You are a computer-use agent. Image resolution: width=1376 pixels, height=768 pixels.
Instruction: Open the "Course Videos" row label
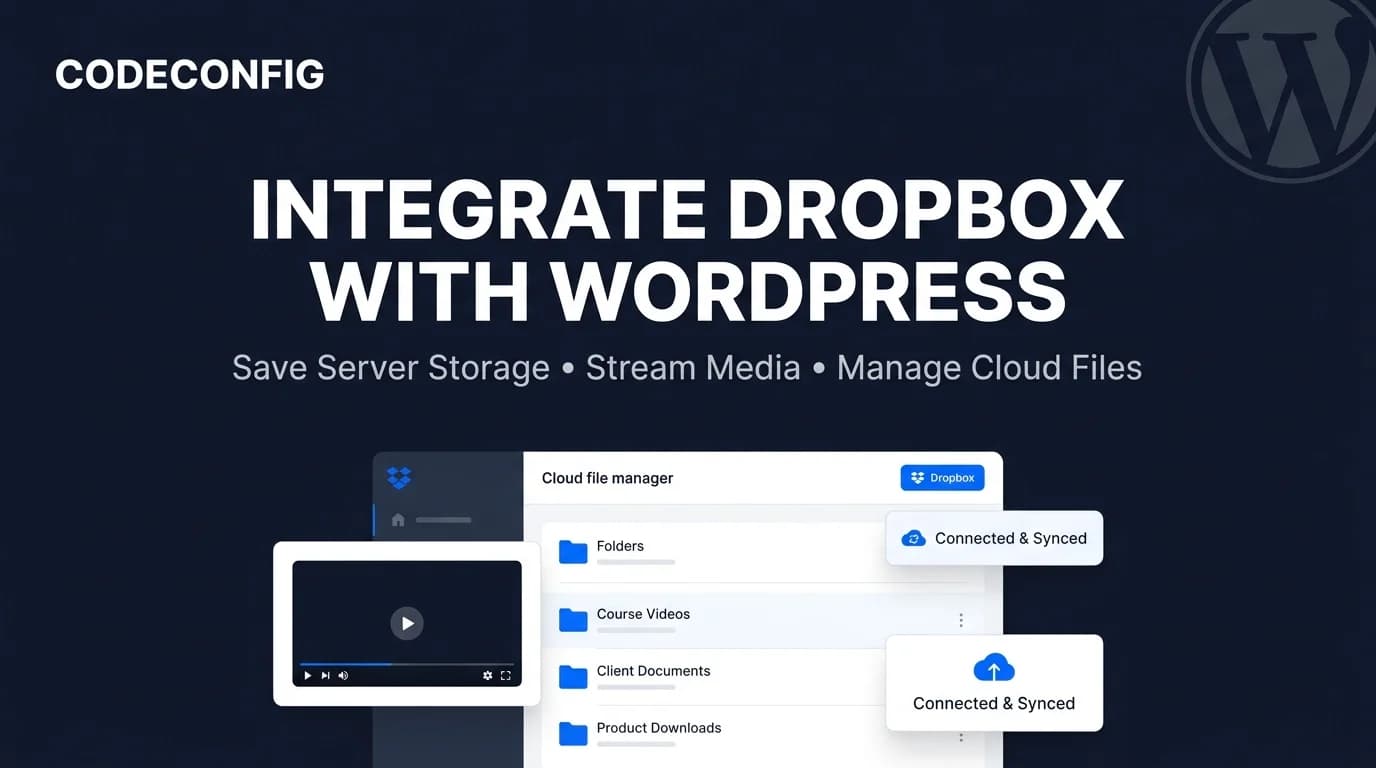643,614
